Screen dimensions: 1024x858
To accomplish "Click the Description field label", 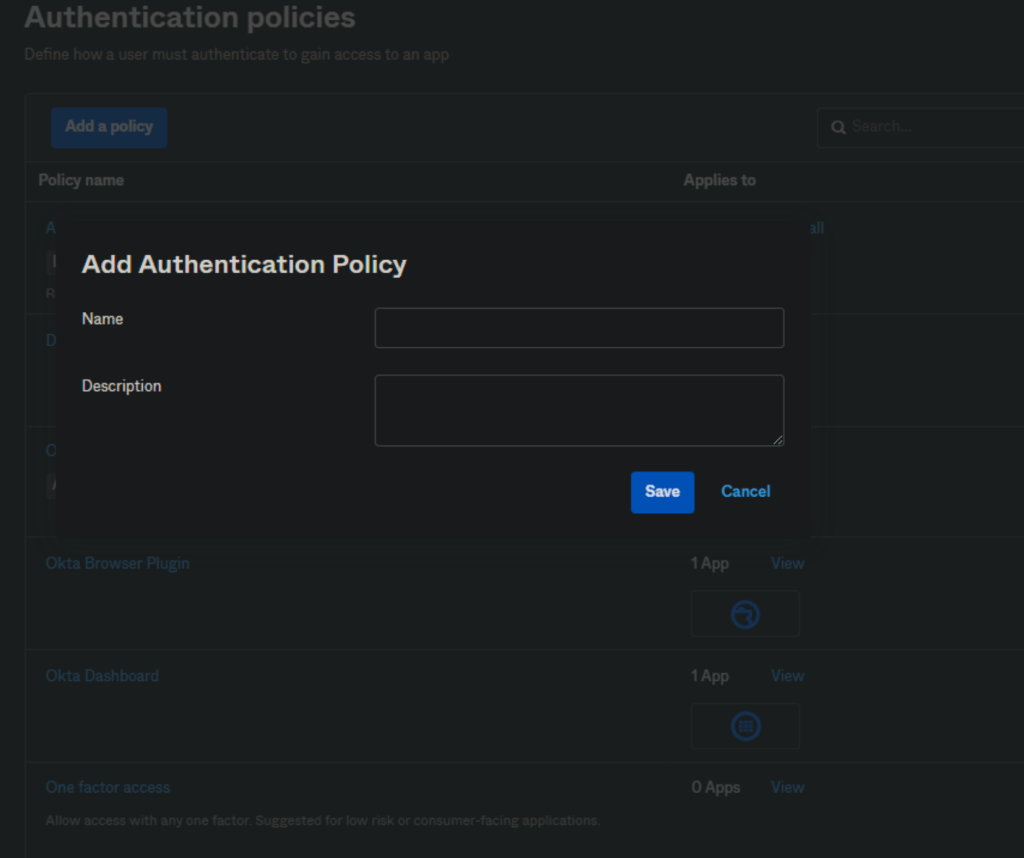I will tap(121, 386).
